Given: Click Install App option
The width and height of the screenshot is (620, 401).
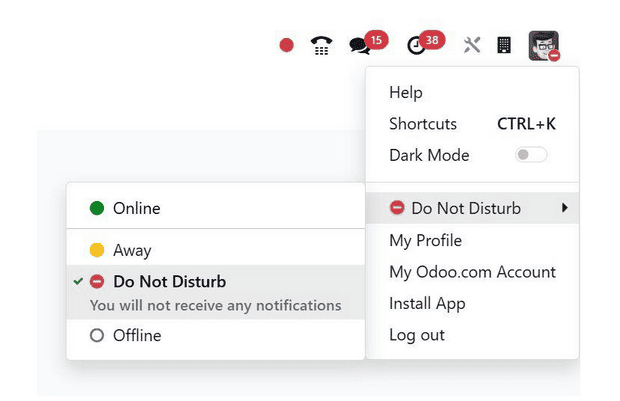Looking at the screenshot, I should click(x=427, y=303).
